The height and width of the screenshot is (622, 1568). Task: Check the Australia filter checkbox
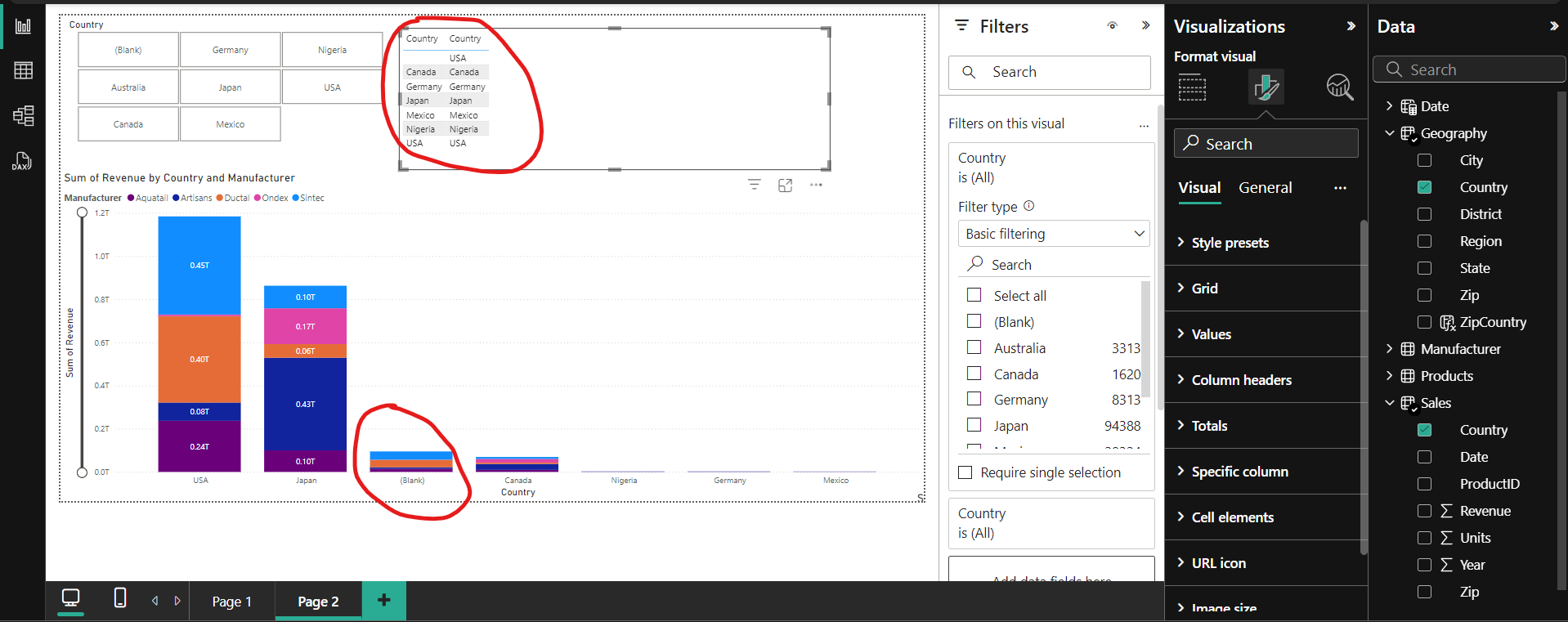(974, 347)
